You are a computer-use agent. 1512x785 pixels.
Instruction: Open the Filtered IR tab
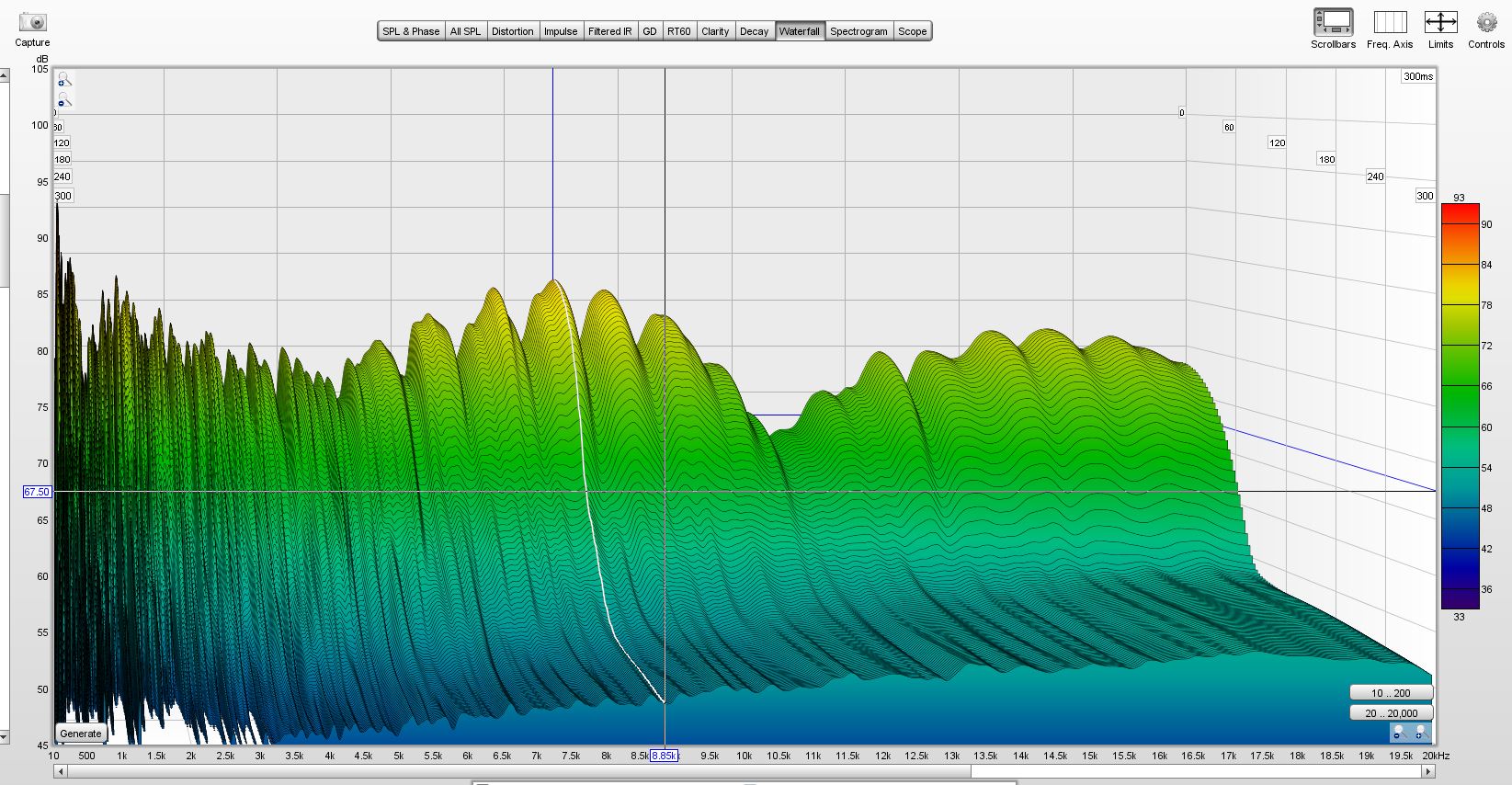(610, 31)
